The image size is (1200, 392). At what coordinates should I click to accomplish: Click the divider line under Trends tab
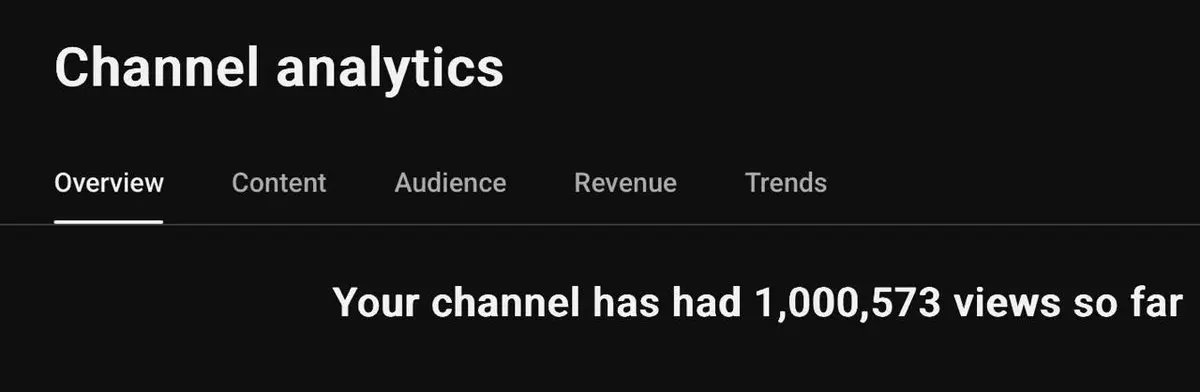786,225
